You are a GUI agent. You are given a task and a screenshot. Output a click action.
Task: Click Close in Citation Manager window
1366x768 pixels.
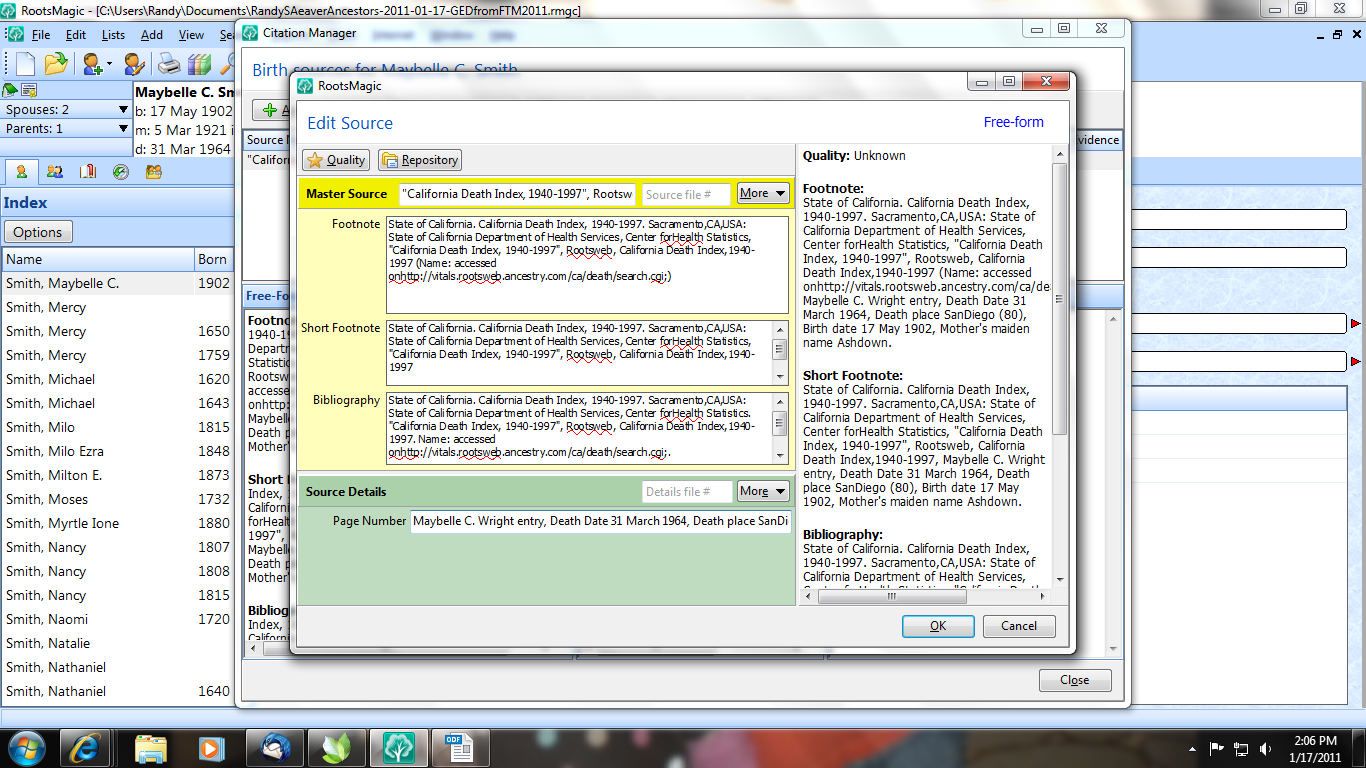click(1075, 680)
